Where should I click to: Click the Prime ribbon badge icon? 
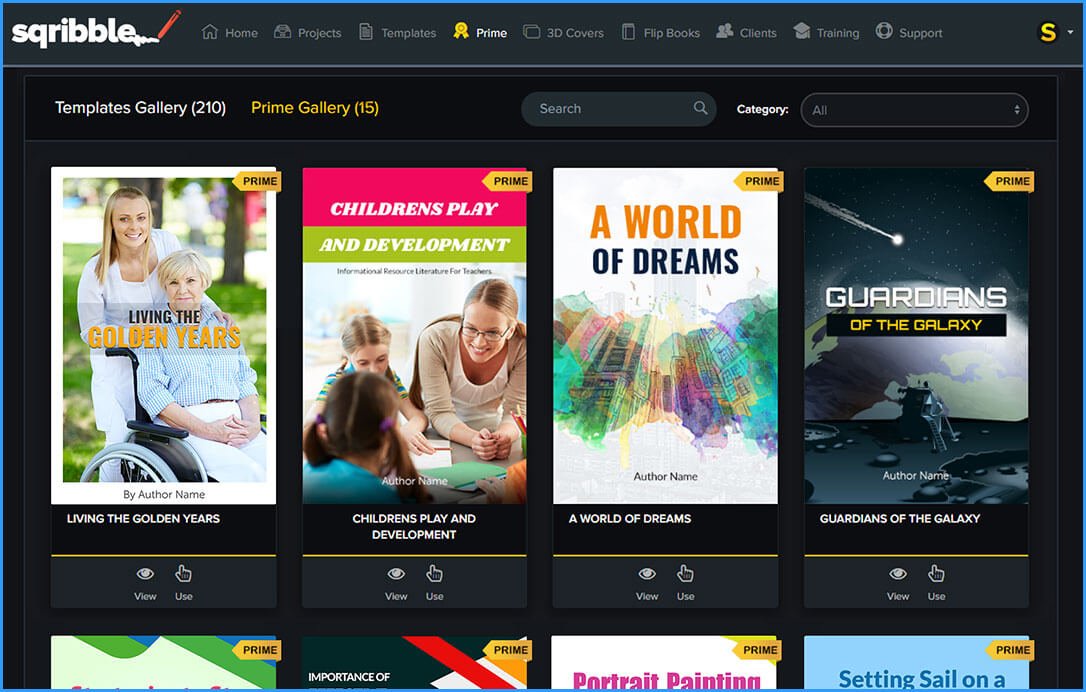(x=461, y=31)
